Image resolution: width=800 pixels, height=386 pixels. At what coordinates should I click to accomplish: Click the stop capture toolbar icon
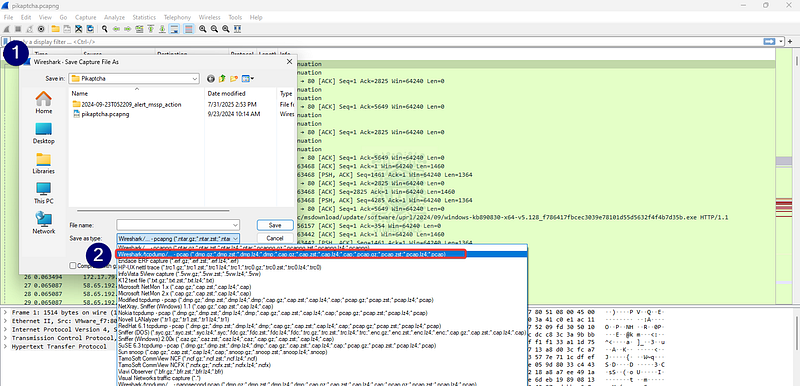point(18,29)
